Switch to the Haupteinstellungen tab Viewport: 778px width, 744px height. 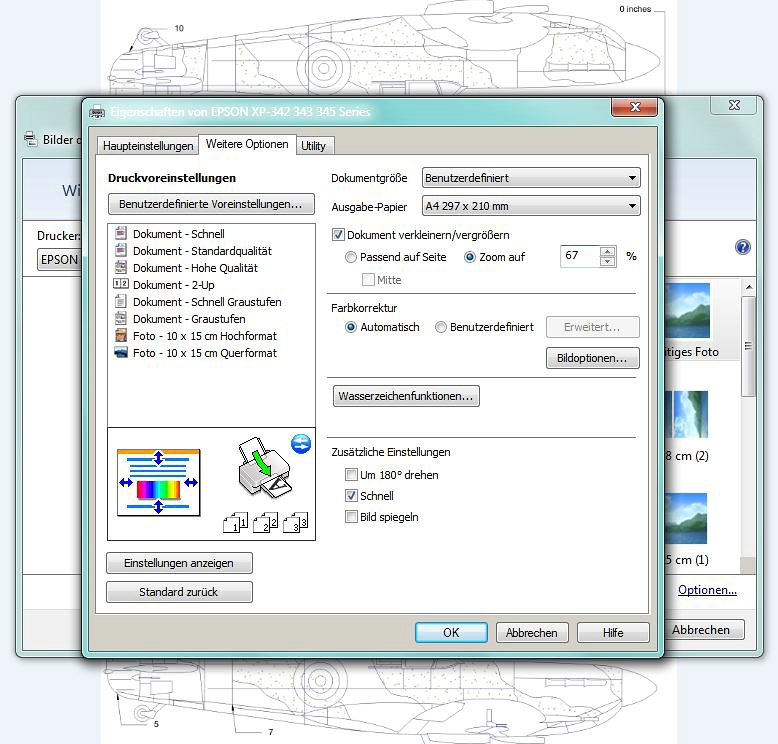(x=148, y=146)
